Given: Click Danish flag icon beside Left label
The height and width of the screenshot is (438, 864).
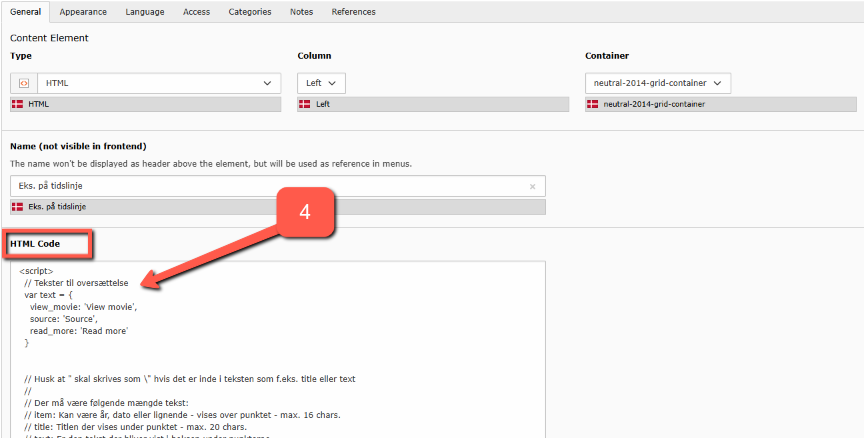Looking at the screenshot, I should [305, 104].
